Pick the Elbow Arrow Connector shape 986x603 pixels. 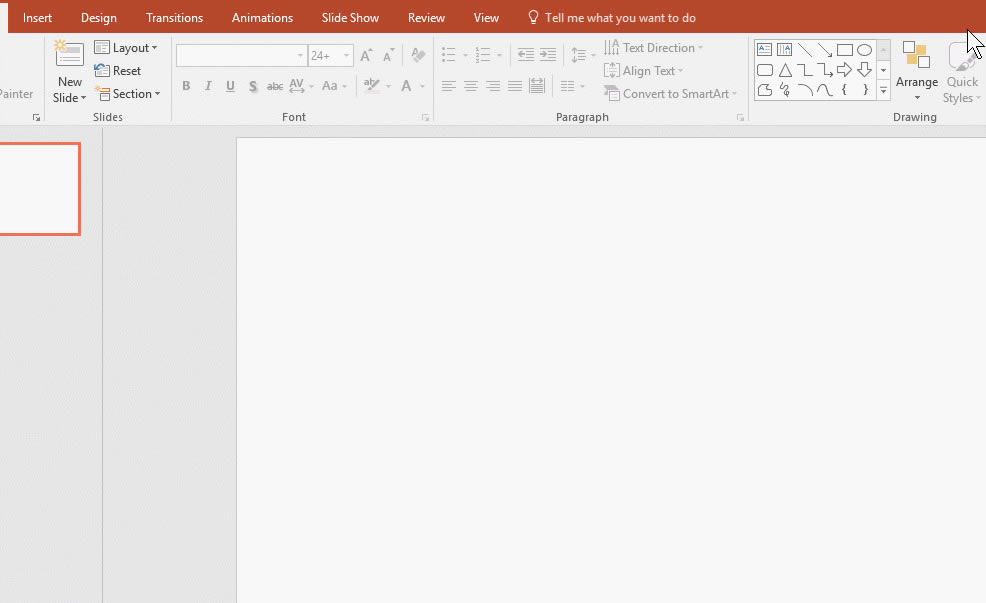coord(824,70)
